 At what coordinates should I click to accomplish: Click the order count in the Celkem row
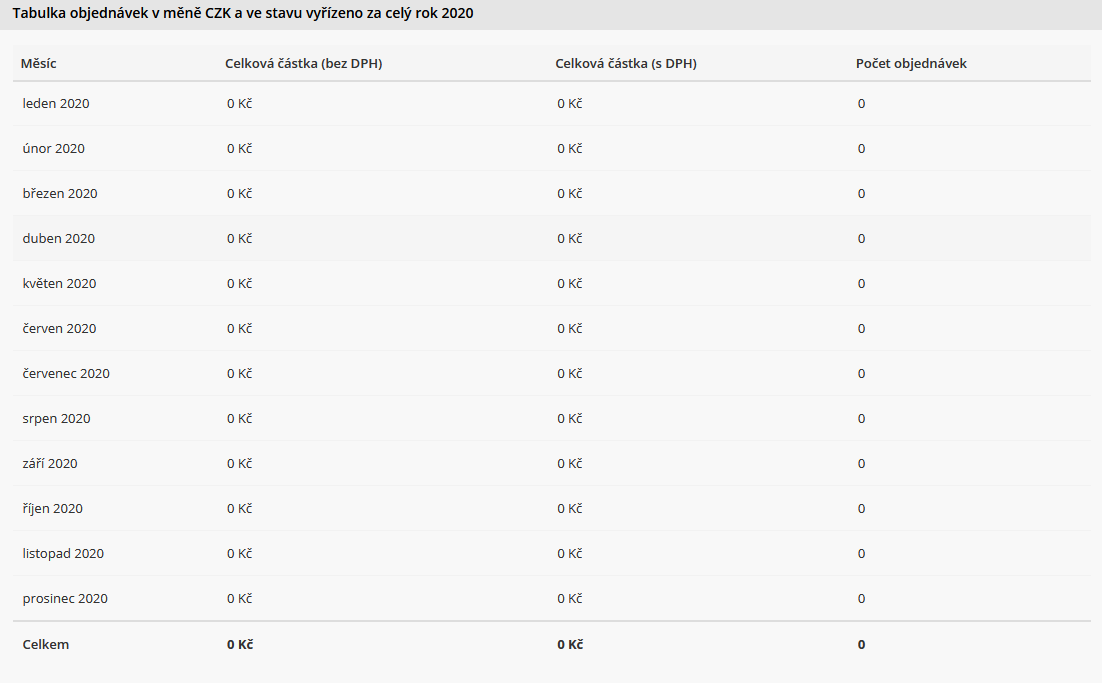pyautogui.click(x=861, y=644)
